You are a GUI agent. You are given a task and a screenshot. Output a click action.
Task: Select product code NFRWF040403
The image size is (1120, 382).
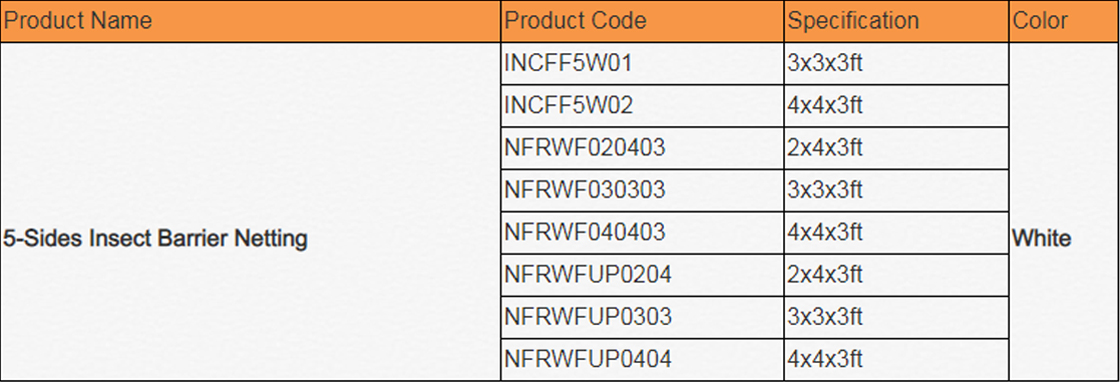click(642, 232)
